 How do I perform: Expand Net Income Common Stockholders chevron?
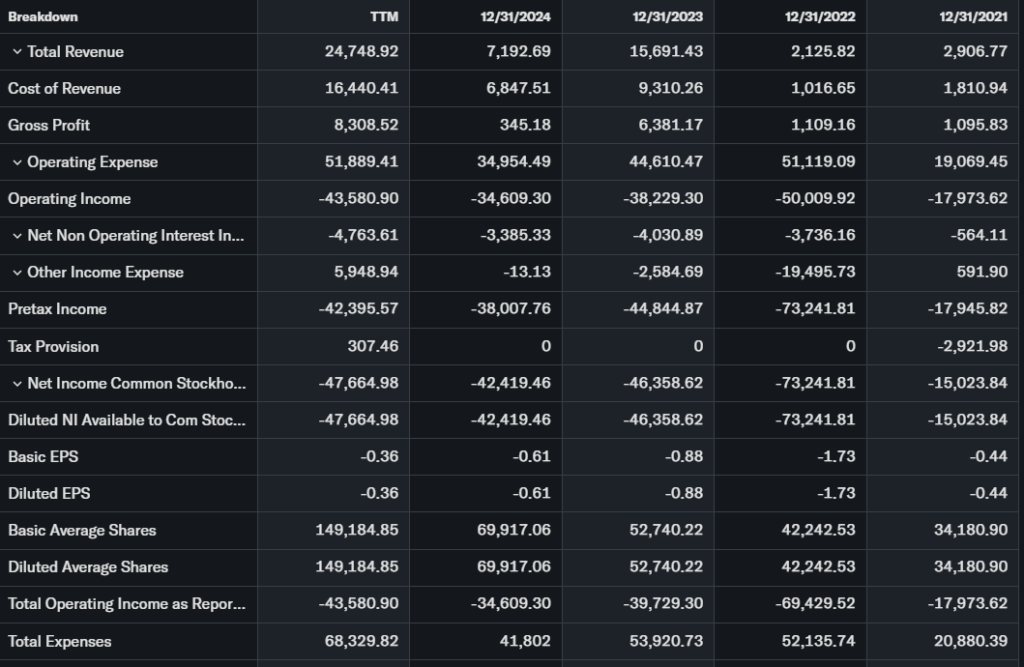coord(17,384)
